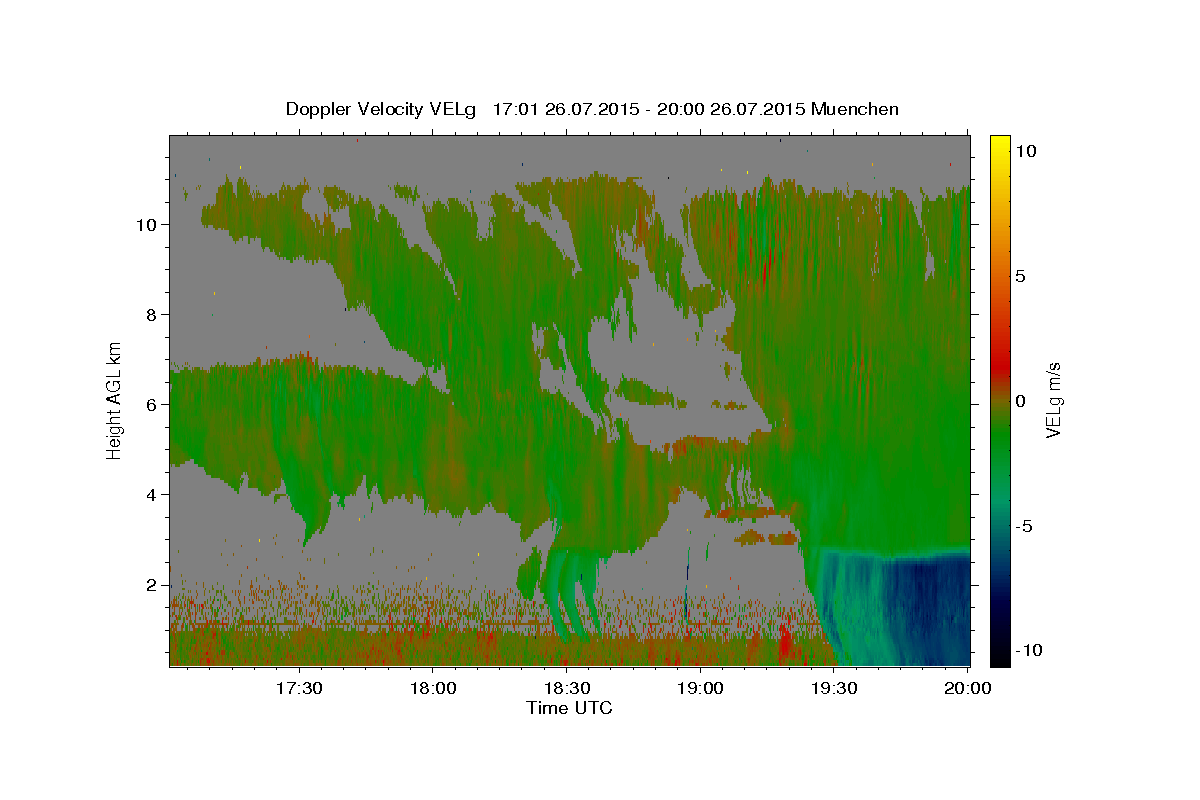The height and width of the screenshot is (800, 1200).
Task: Click the colorbar value label '-10'
Action: coord(1027,650)
